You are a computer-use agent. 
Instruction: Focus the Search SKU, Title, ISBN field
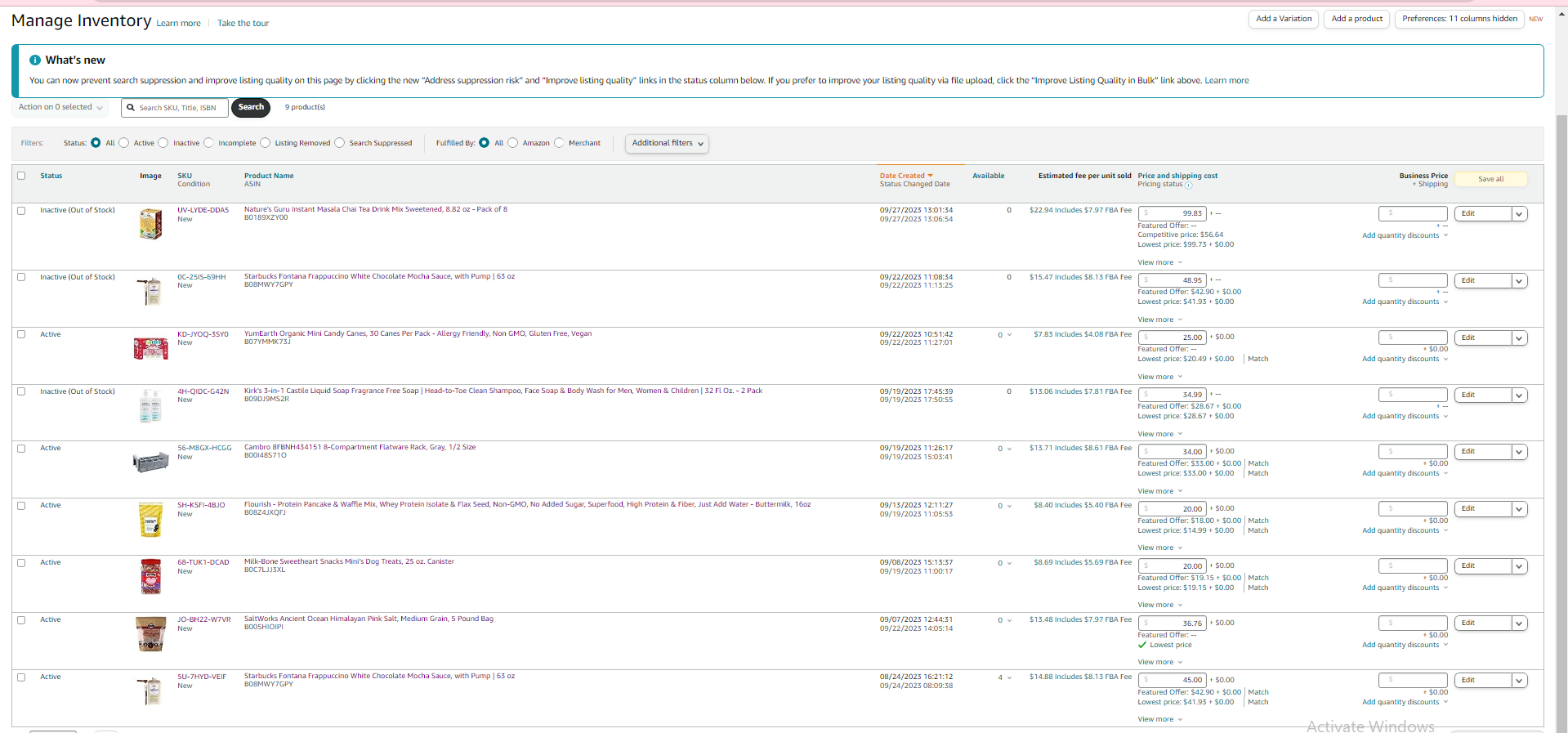click(175, 108)
